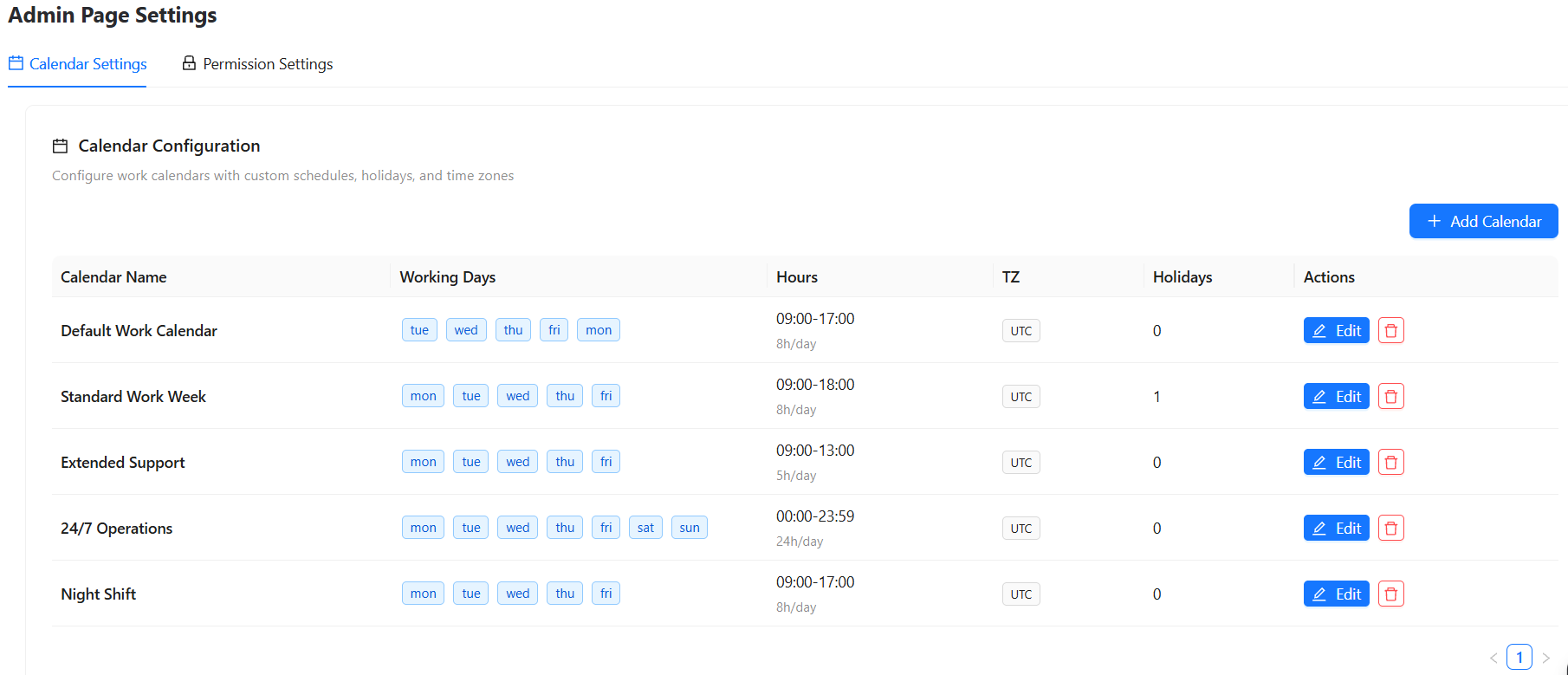Delete the Default Work Calendar row
The image size is (1568, 675).
click(x=1390, y=330)
